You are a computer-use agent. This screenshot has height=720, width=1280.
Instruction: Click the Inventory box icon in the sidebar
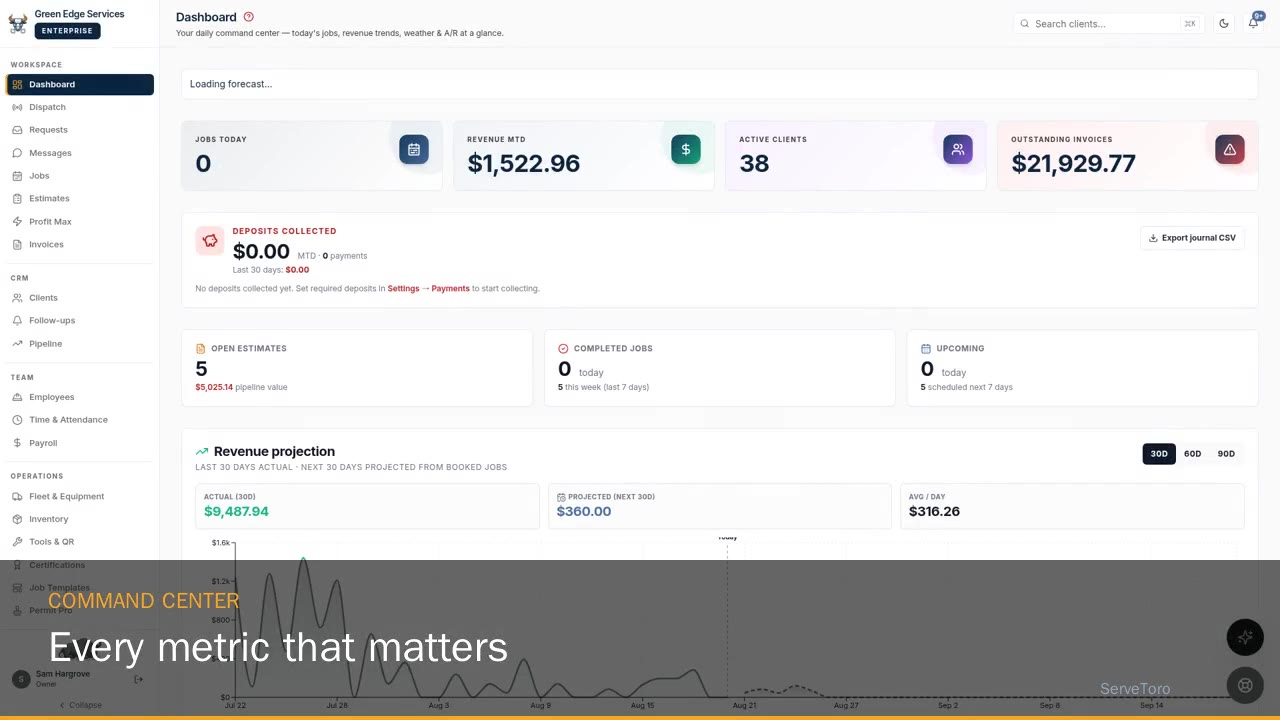click(x=18, y=519)
